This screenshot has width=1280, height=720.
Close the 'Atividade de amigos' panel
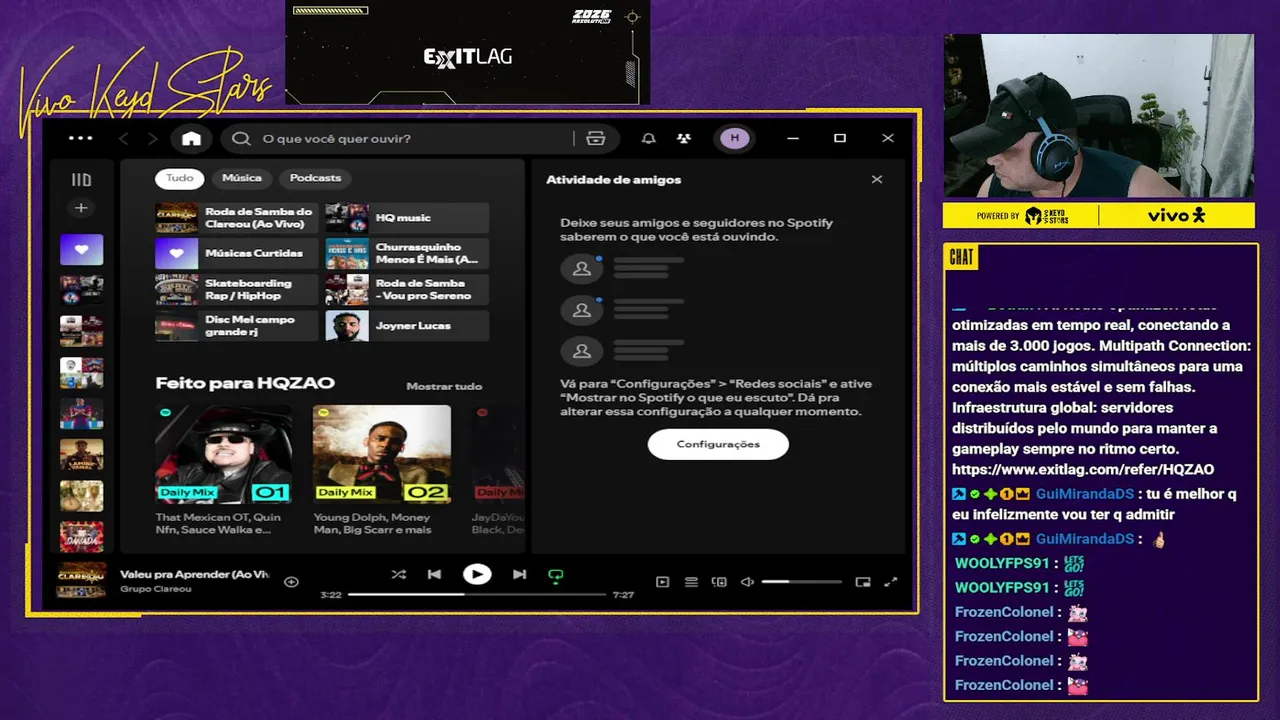coord(877,180)
